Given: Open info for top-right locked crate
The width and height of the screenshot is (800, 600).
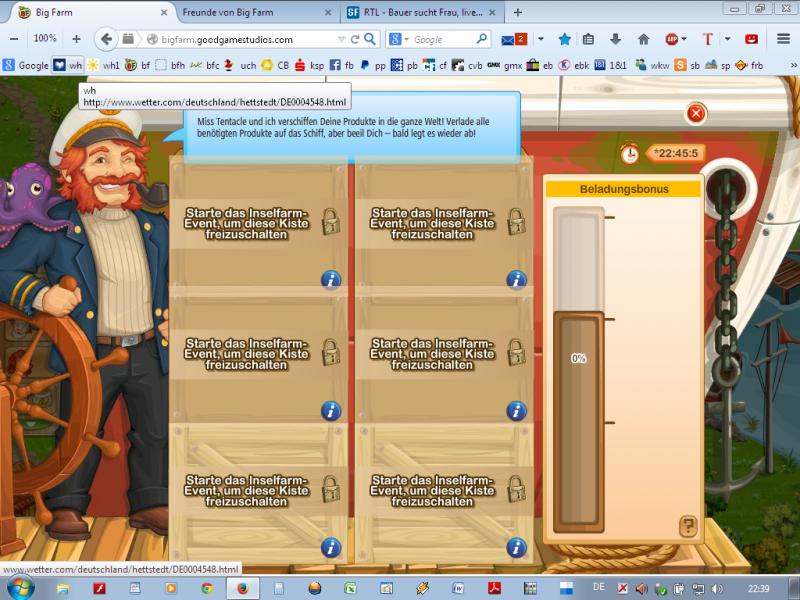Looking at the screenshot, I should pyautogui.click(x=516, y=280).
